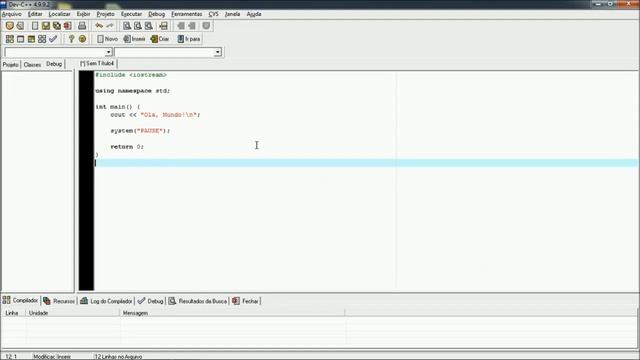Click the Rebuild All icon
Screen dimensions: 640x360
pos(42,39)
